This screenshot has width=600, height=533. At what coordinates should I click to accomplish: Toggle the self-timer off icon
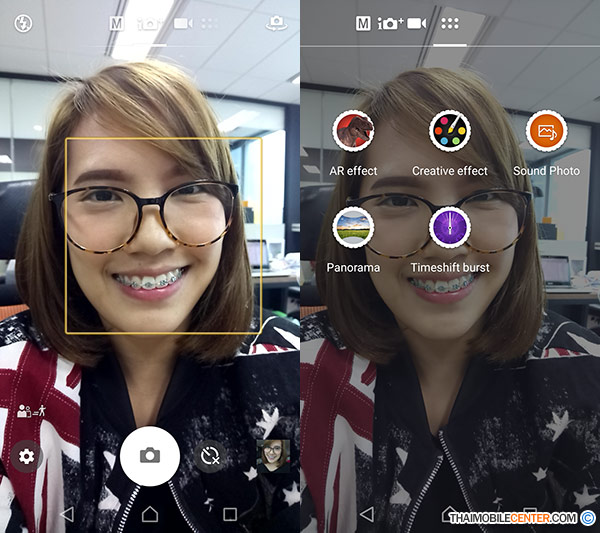(x=209, y=455)
